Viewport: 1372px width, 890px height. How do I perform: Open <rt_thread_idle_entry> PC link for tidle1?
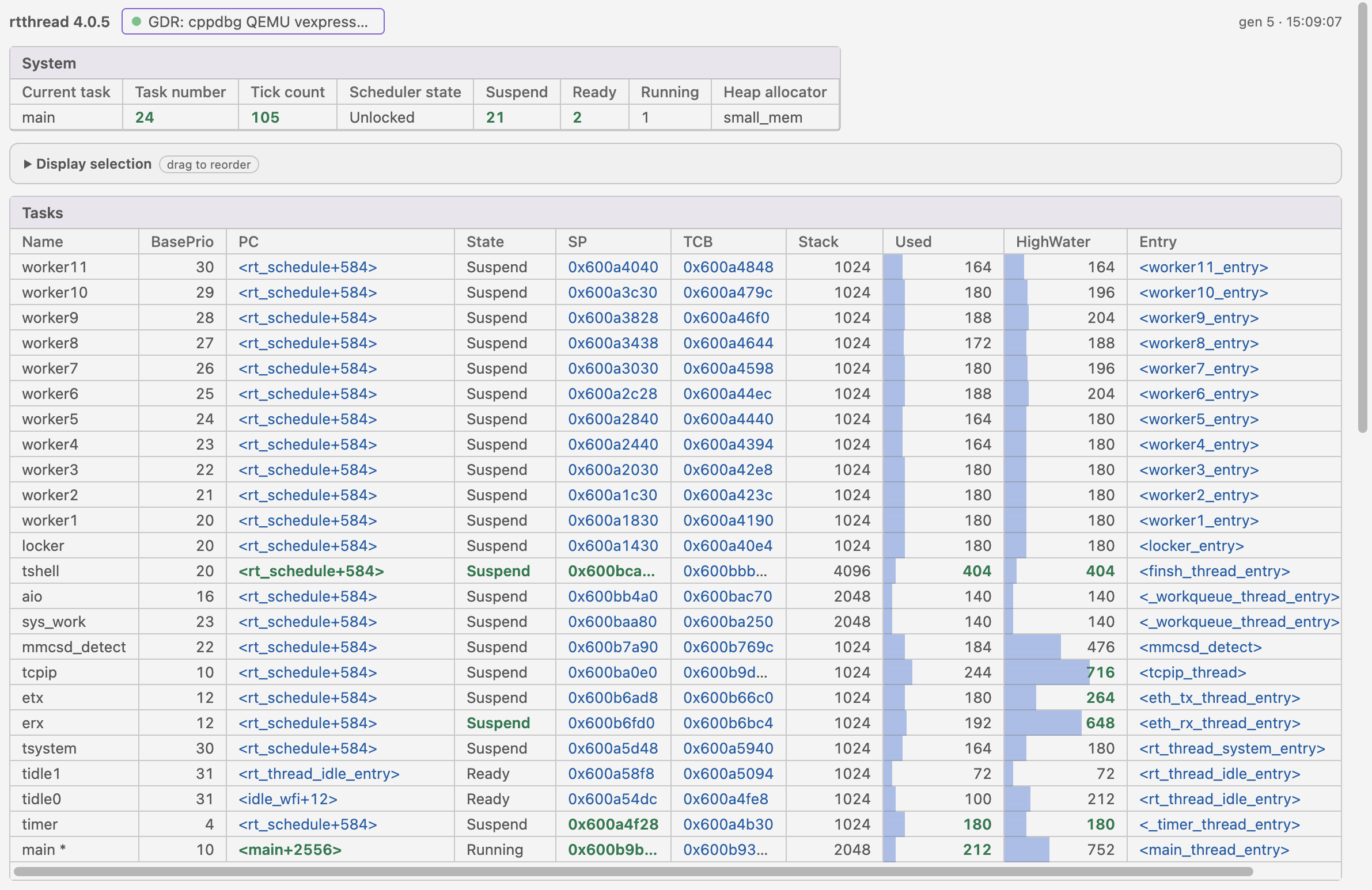[x=319, y=774]
